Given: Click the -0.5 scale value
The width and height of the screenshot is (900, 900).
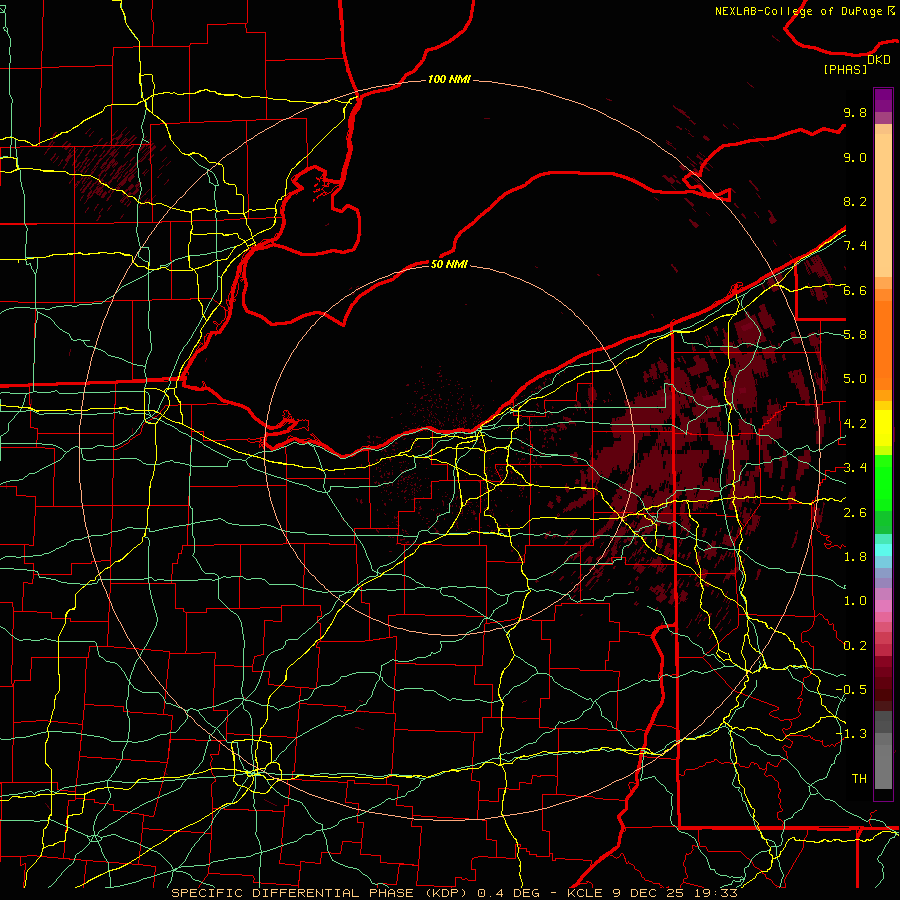Looking at the screenshot, I should click(x=851, y=690).
